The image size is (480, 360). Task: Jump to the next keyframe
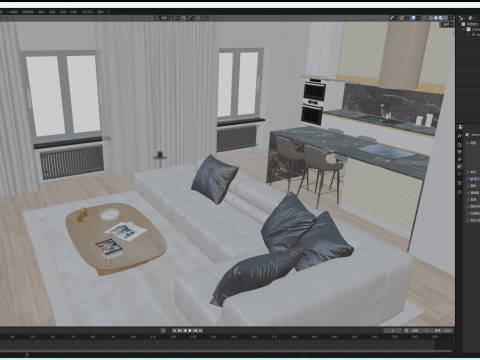coord(195,330)
